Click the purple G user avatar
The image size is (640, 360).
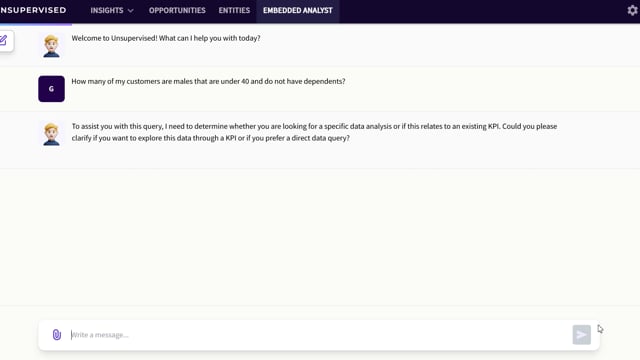[x=51, y=89]
